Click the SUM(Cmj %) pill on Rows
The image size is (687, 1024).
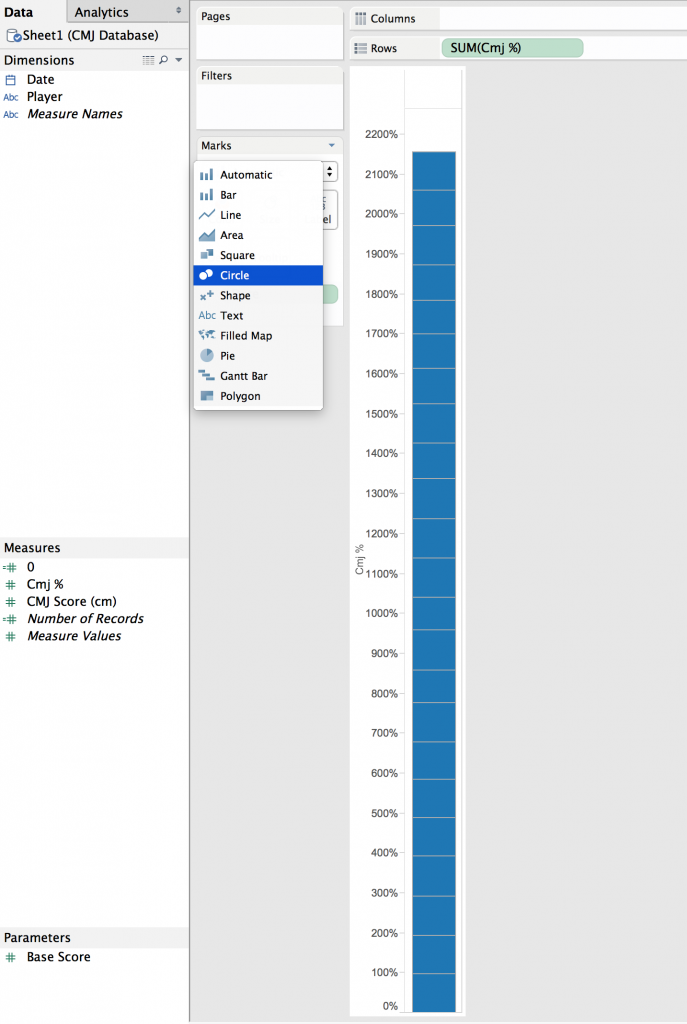(512, 48)
